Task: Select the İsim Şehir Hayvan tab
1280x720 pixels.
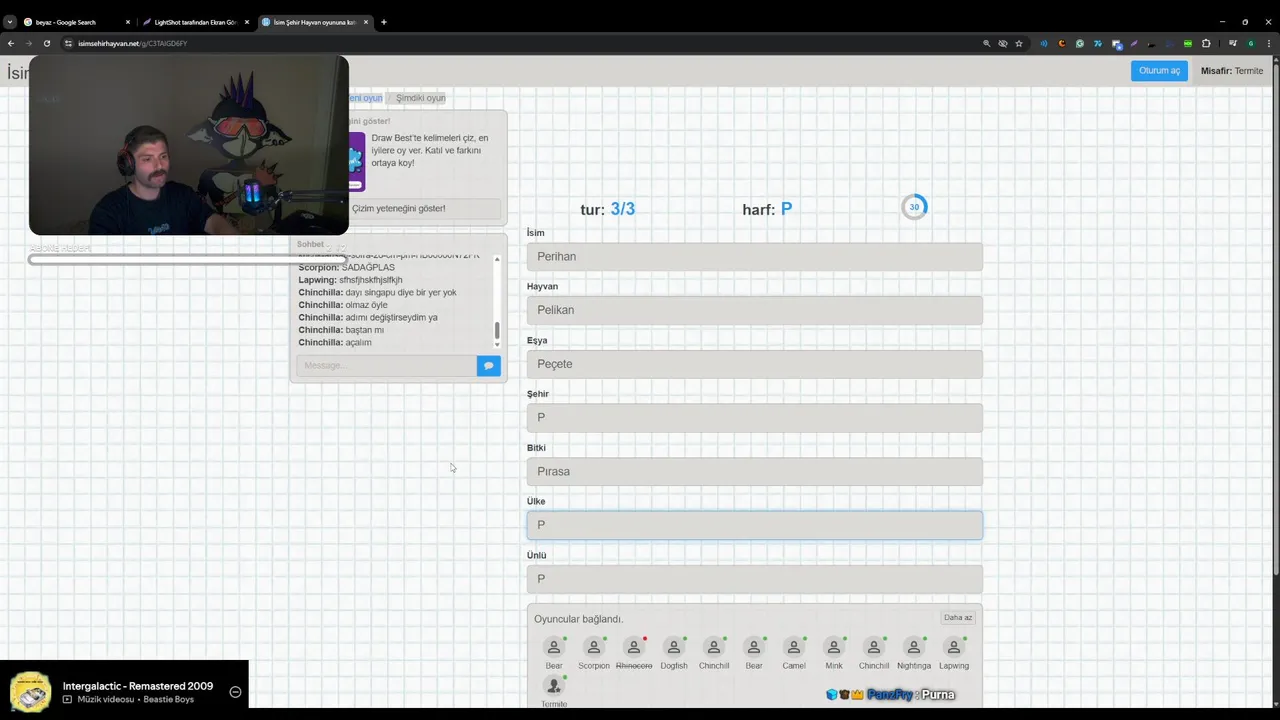Action: (x=314, y=22)
